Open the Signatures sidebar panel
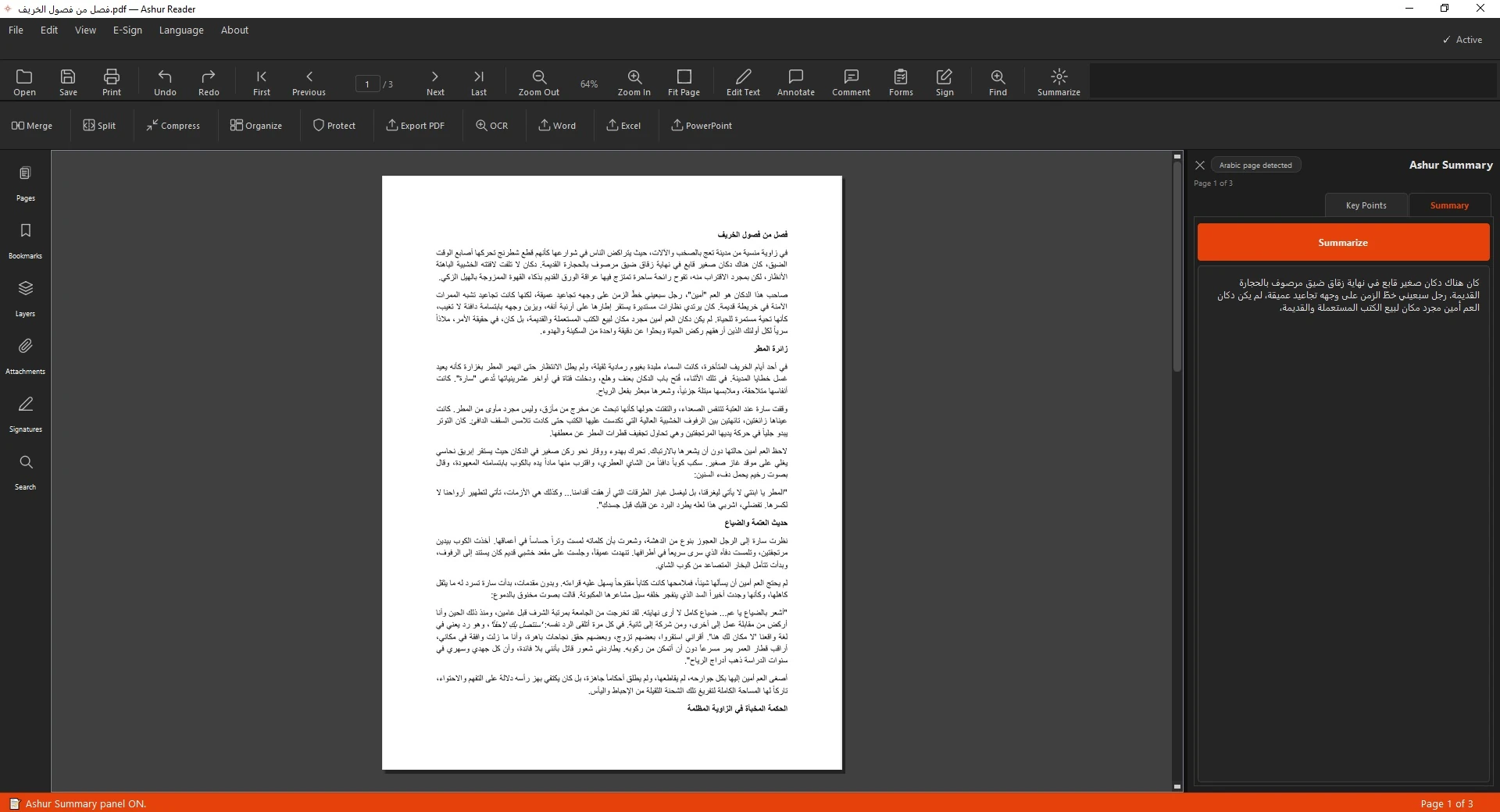Viewport: 1500px width, 812px height. 25,415
